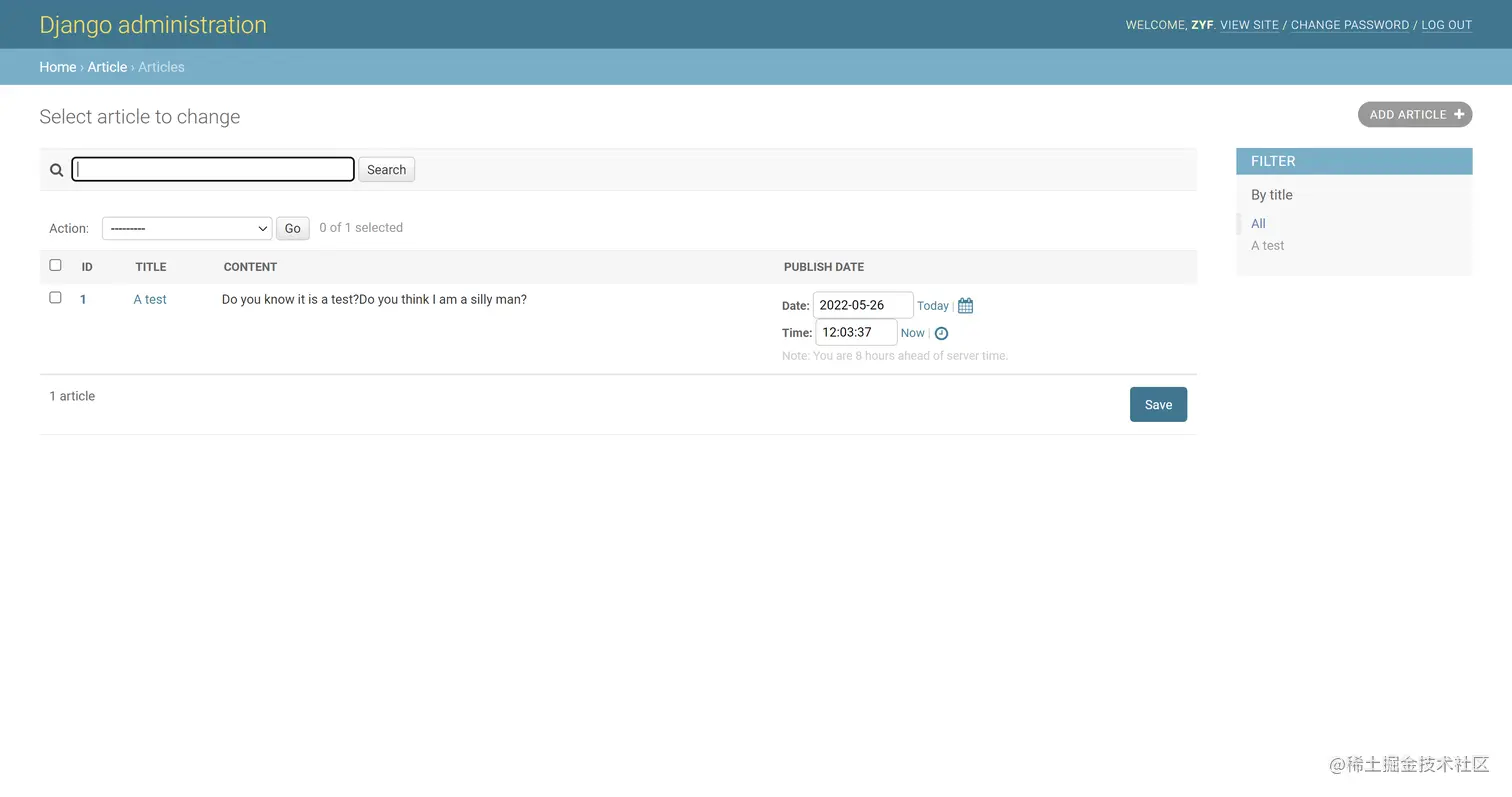Open the Action dropdown menu
Viewport: 1512px width, 797px height.
point(187,228)
